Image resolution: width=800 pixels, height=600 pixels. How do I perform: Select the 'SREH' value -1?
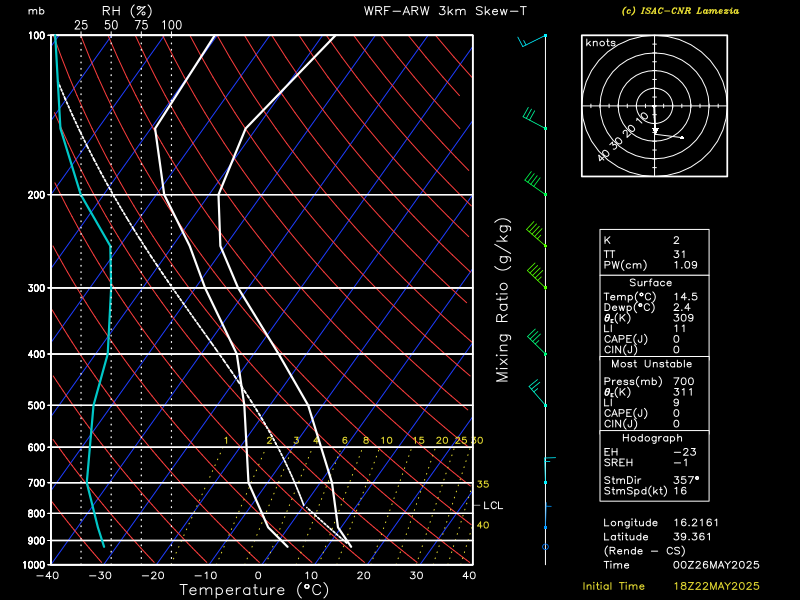coord(681,463)
